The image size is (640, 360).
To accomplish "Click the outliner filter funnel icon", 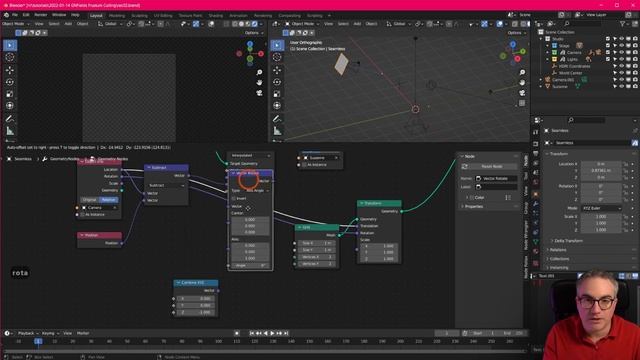I will click(622, 24).
